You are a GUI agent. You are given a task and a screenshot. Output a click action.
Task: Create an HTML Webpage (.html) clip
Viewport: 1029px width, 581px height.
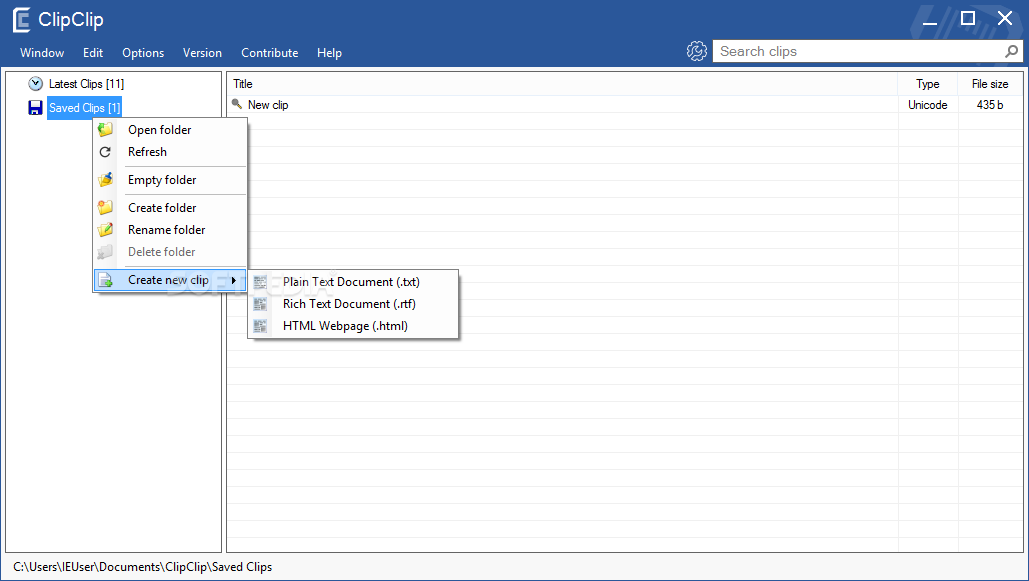[353, 326]
